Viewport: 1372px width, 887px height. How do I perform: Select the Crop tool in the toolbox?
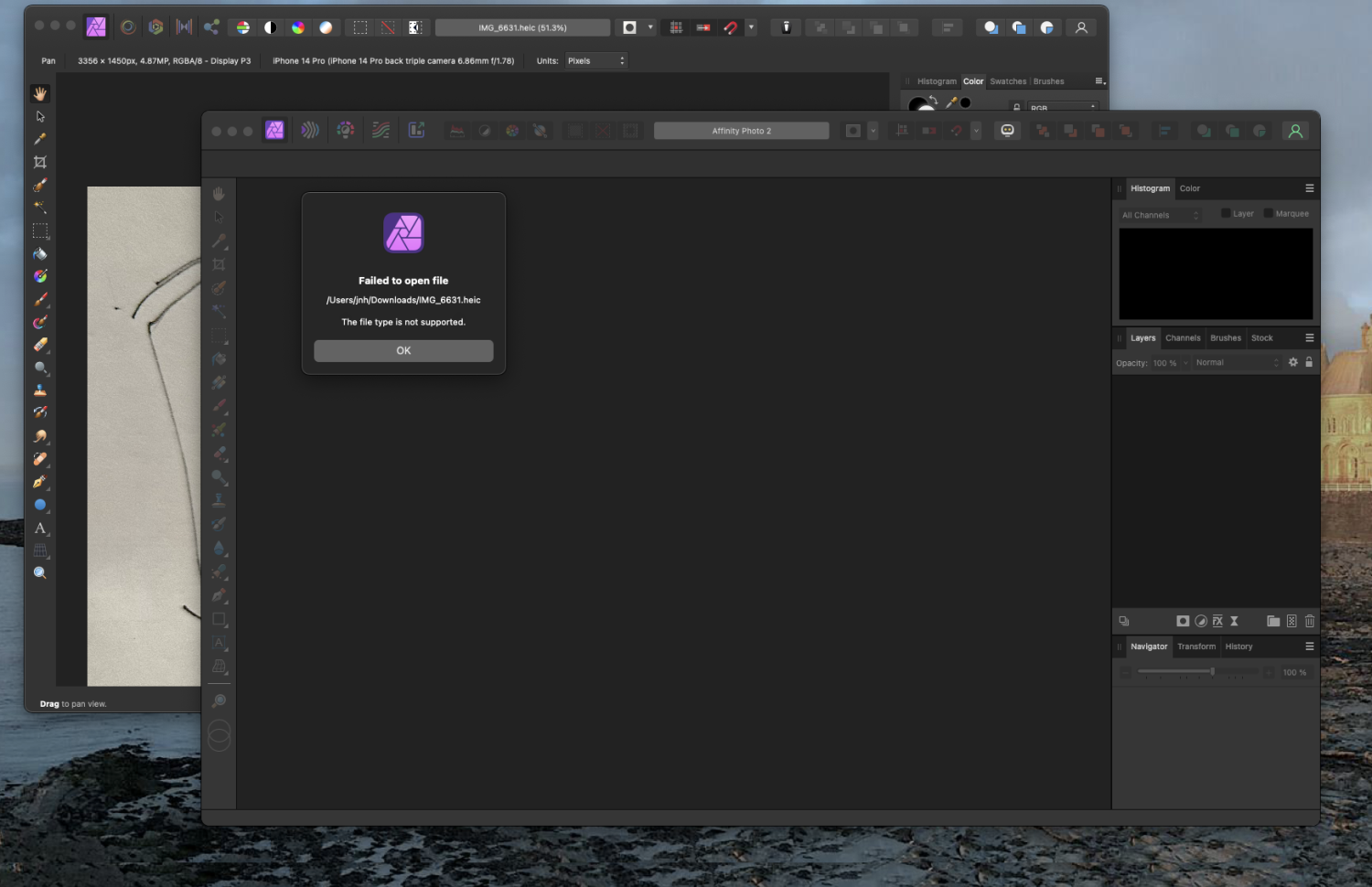pos(40,162)
